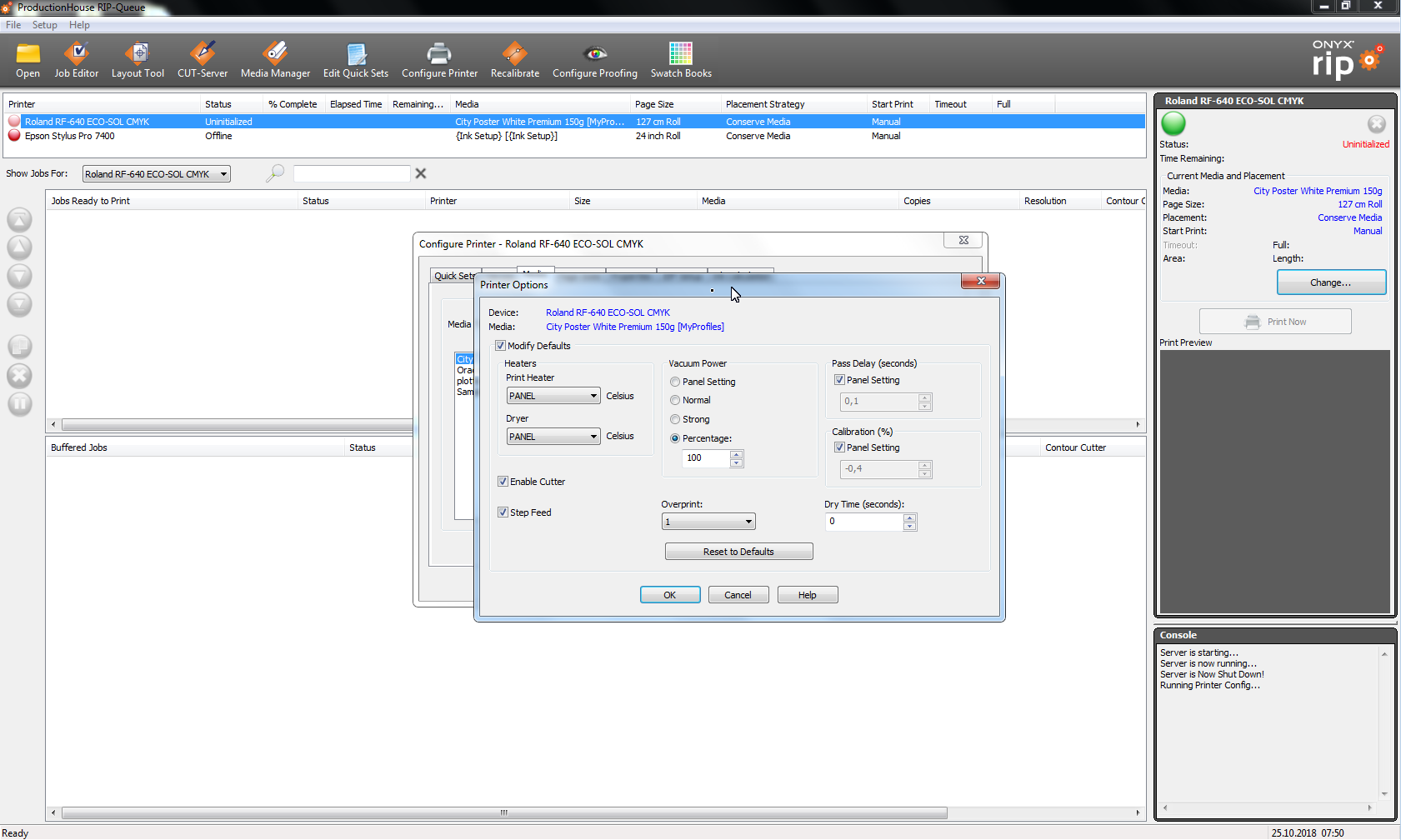This screenshot has width=1401, height=840.
Task: Click the move job down arrow
Action: click(19, 276)
